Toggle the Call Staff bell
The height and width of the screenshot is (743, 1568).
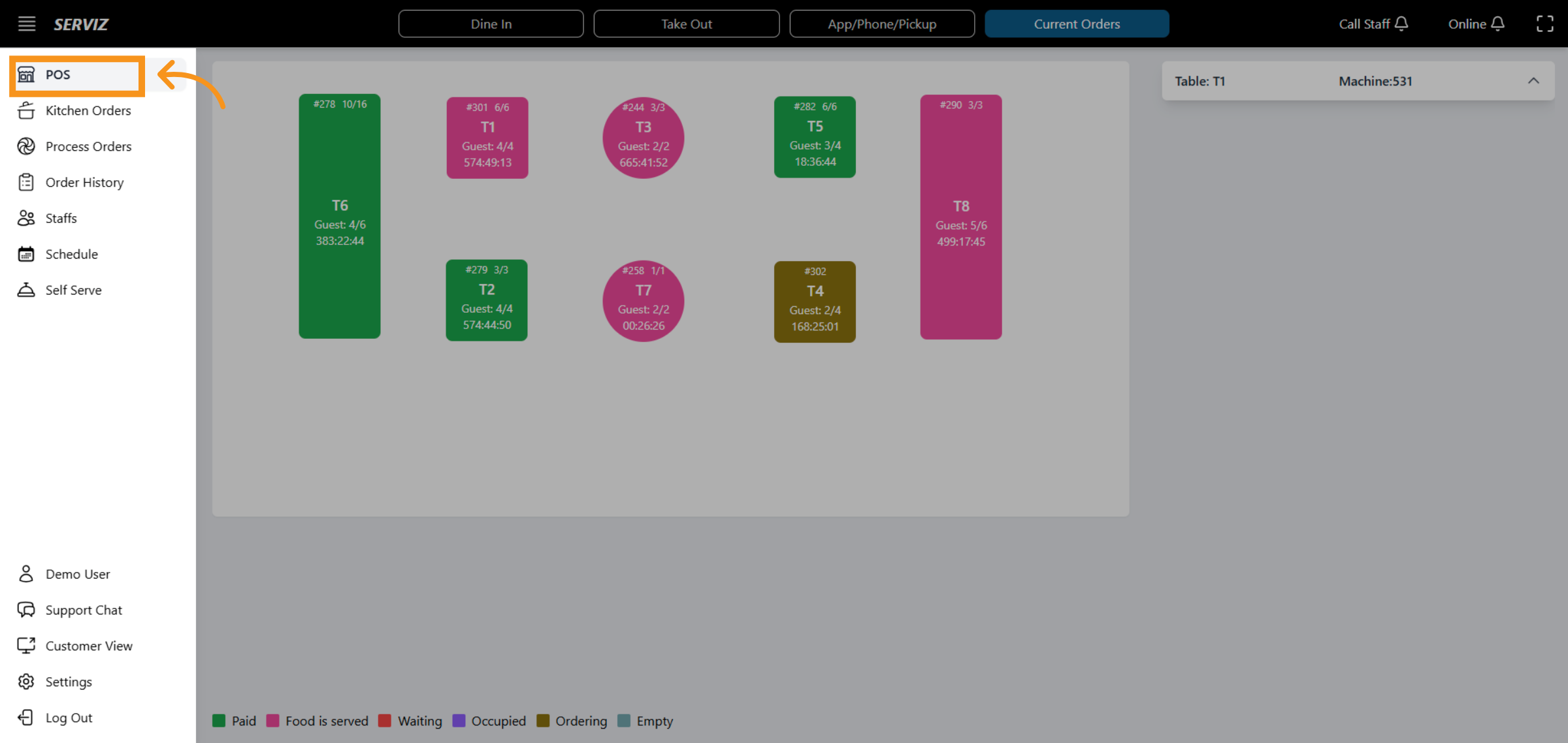tap(1401, 24)
